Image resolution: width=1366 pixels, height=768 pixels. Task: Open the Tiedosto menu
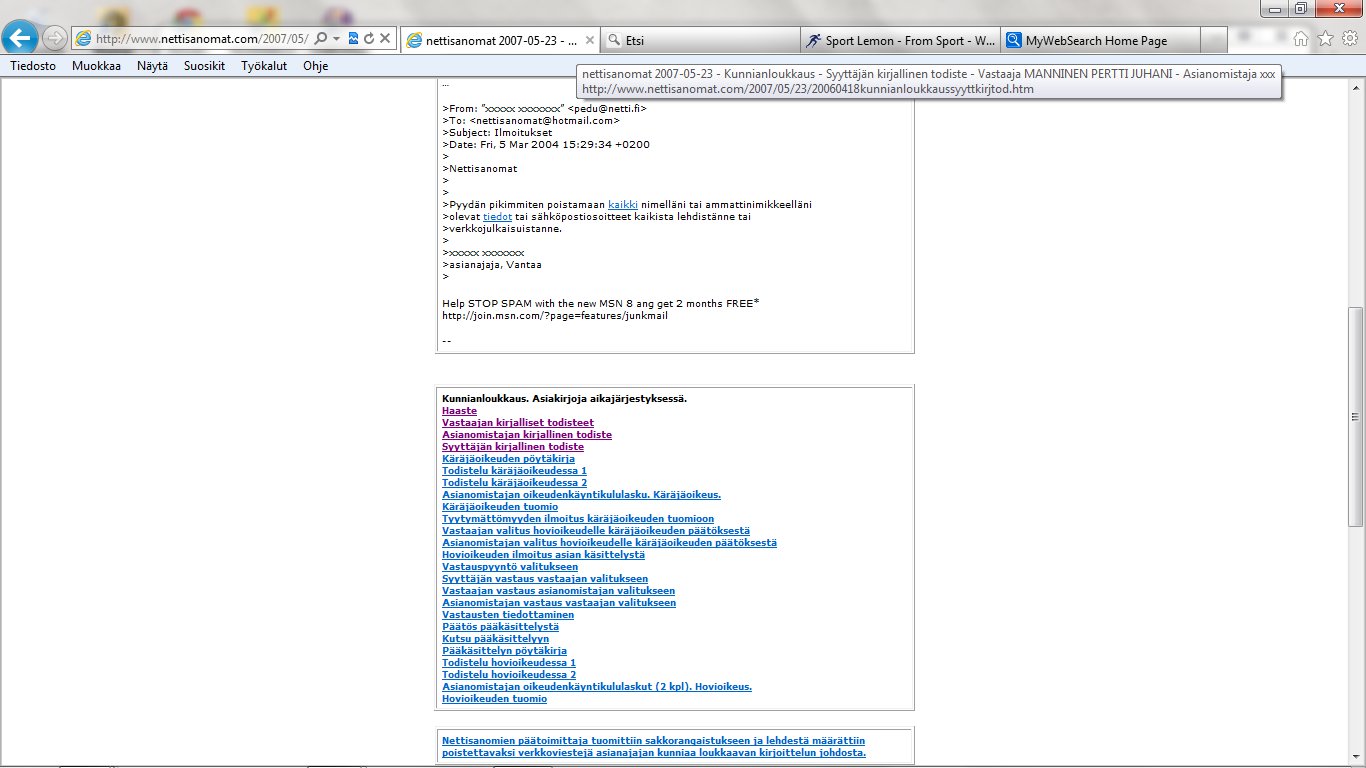click(x=33, y=66)
